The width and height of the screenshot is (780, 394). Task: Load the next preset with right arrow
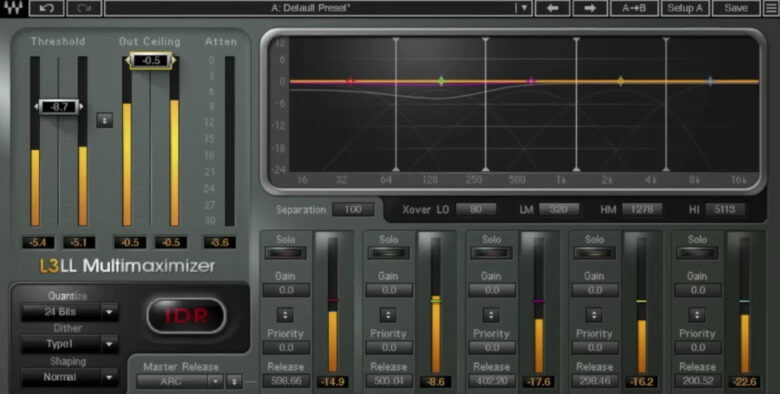tap(590, 8)
